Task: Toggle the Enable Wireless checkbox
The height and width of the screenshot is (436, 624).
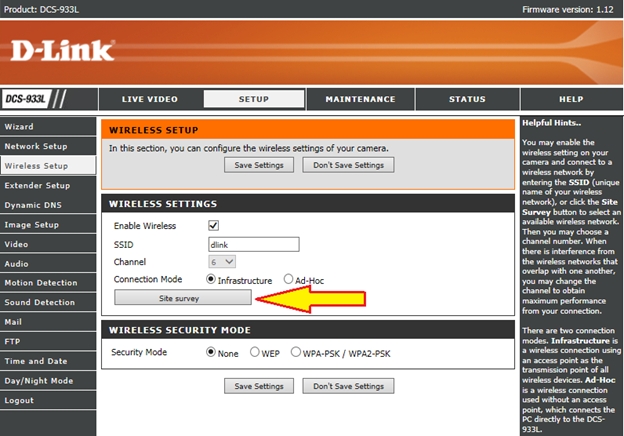Action: tap(213, 226)
